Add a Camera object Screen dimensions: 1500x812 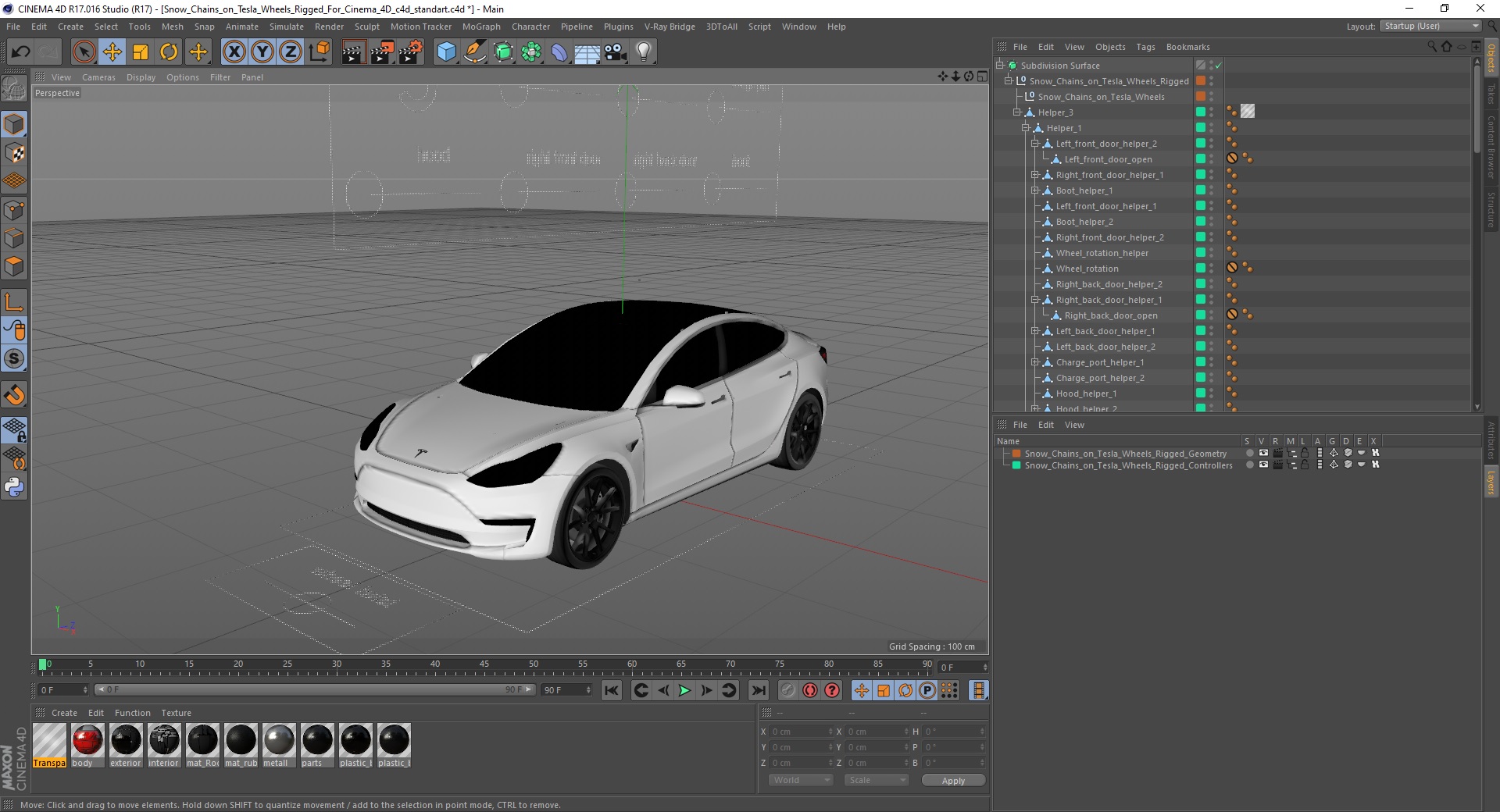(615, 52)
